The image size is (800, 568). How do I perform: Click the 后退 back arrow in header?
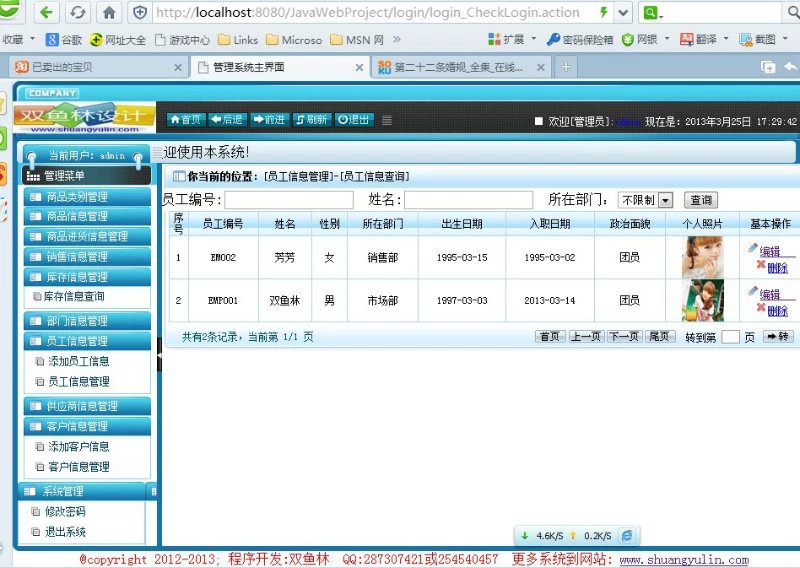point(227,119)
